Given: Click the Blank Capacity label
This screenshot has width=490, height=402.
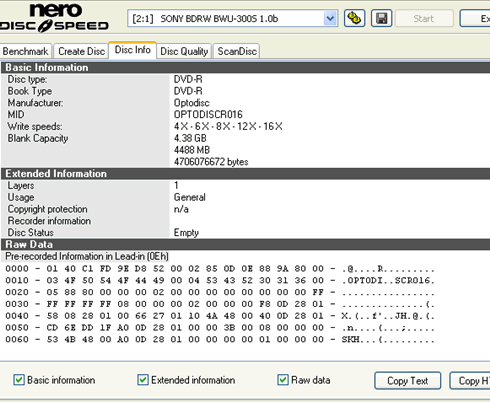Looking at the screenshot, I should 38,138.
